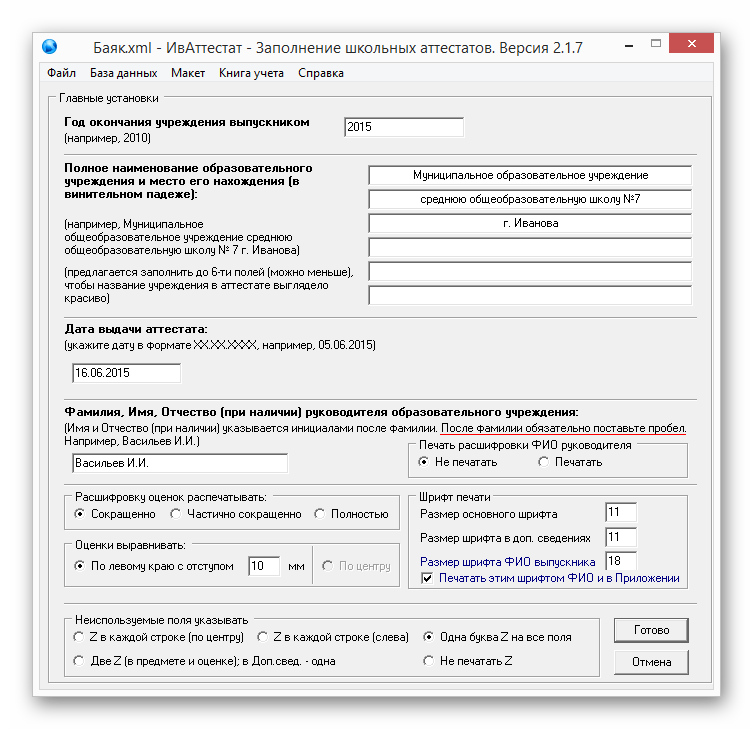Select 'Не печатать' for ФИО руководителя

coord(425,462)
